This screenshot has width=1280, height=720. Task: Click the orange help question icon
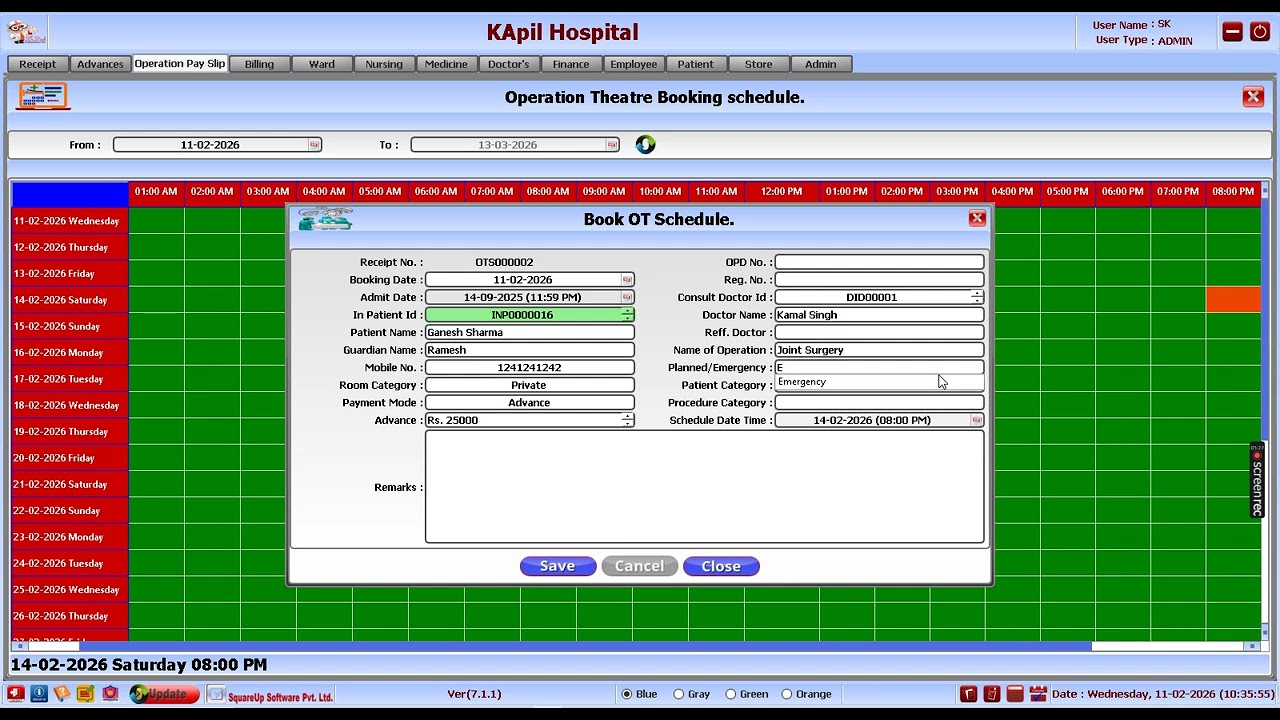pos(62,694)
